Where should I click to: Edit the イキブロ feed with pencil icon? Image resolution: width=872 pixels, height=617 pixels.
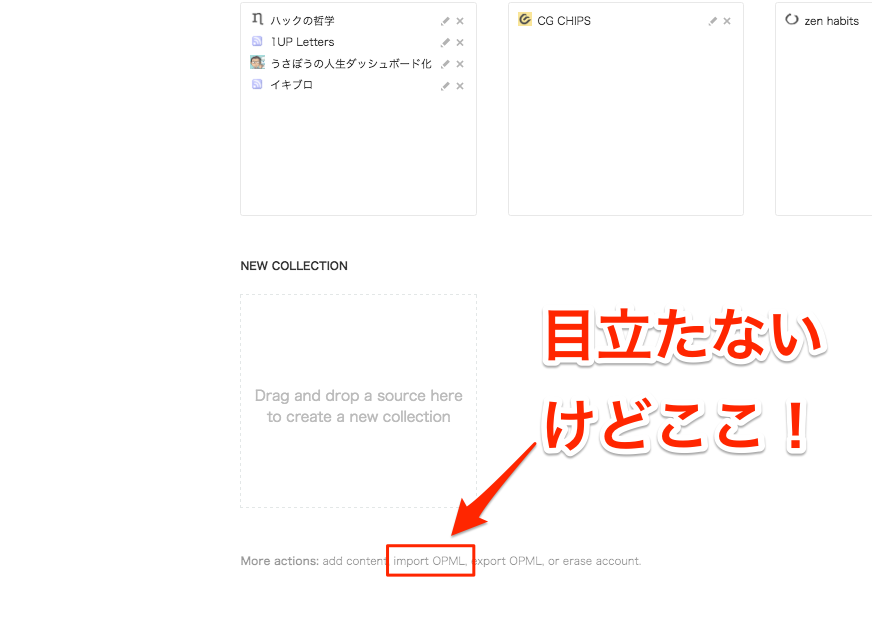(445, 86)
